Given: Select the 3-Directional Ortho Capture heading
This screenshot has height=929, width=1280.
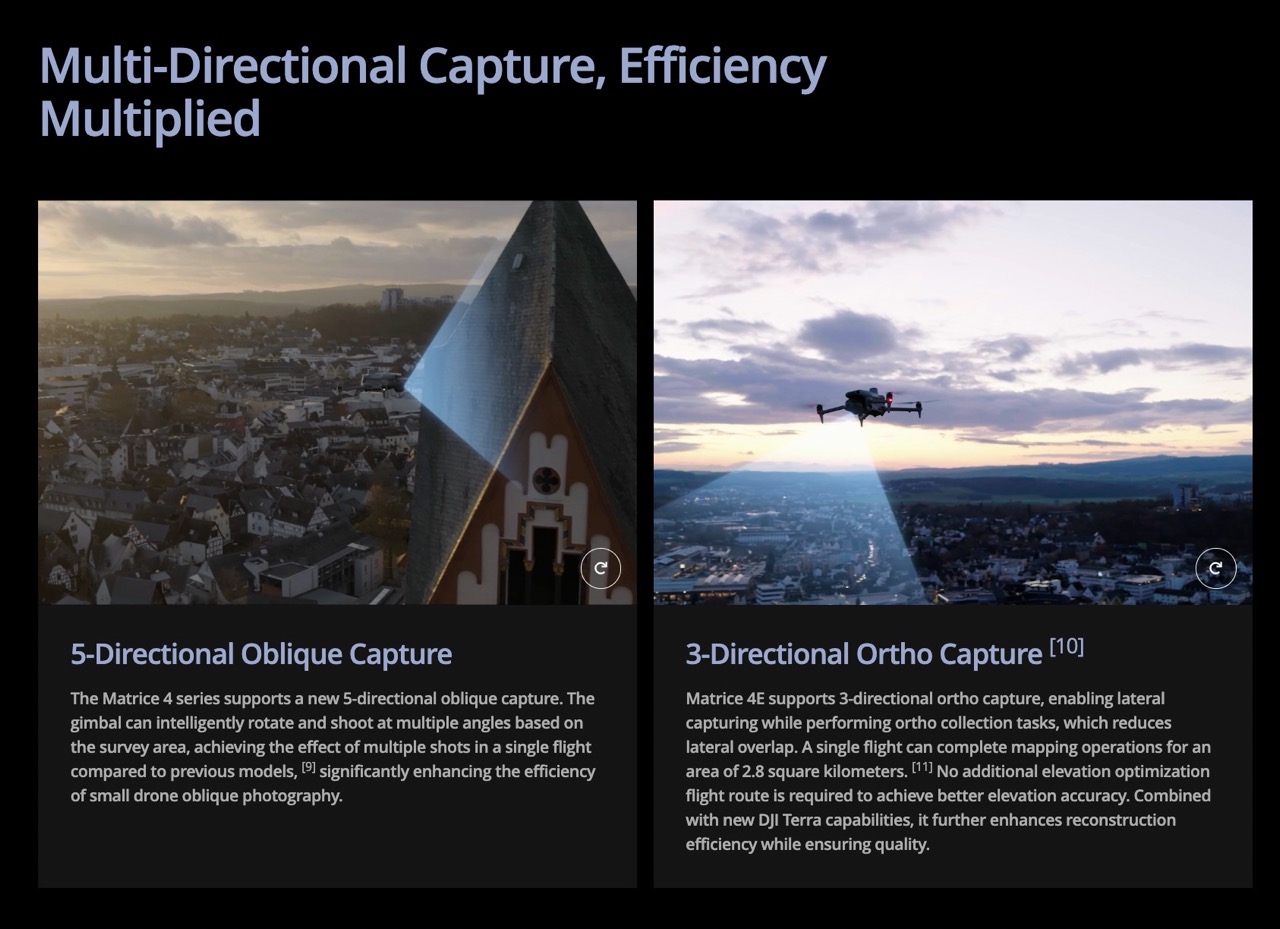Looking at the screenshot, I should 864,654.
